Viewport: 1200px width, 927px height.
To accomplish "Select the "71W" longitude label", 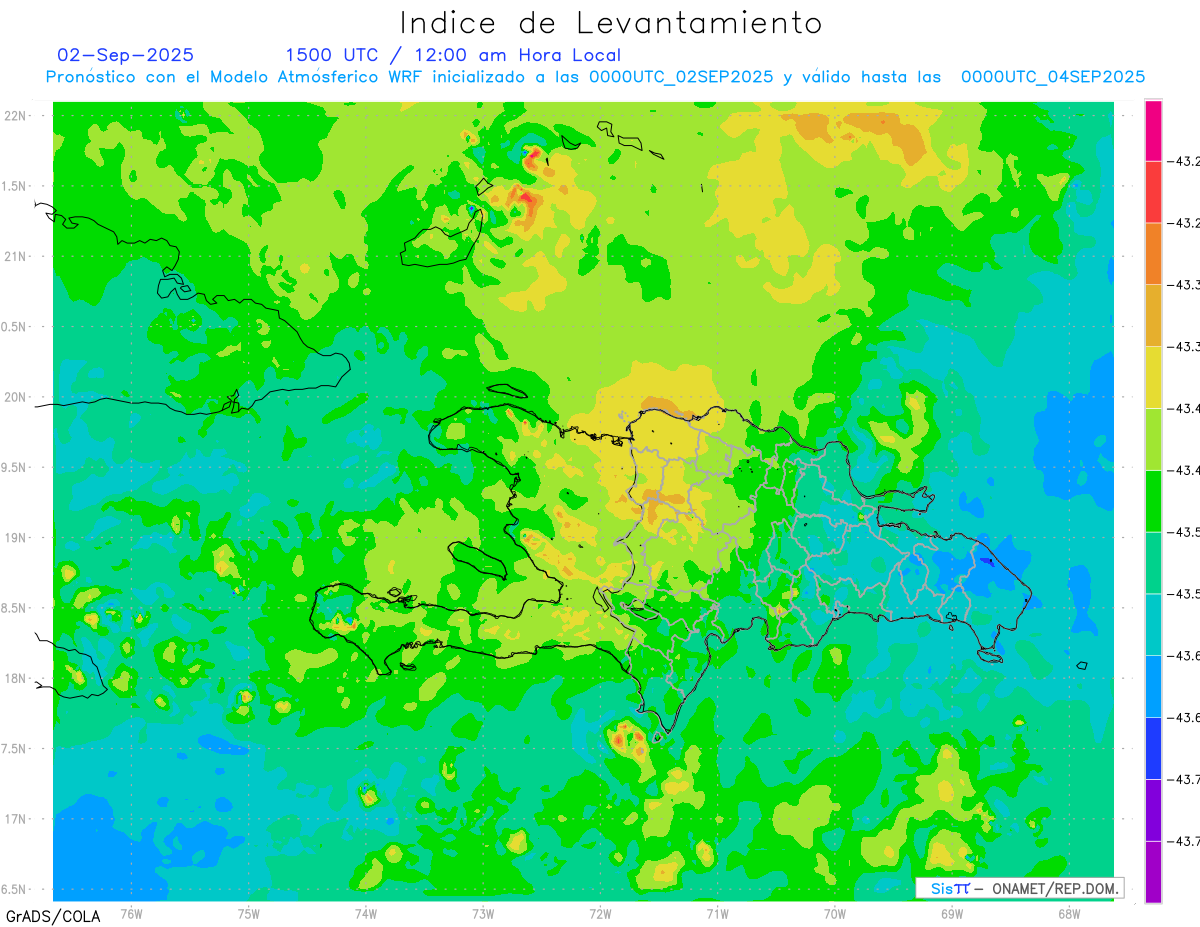I will (x=717, y=913).
